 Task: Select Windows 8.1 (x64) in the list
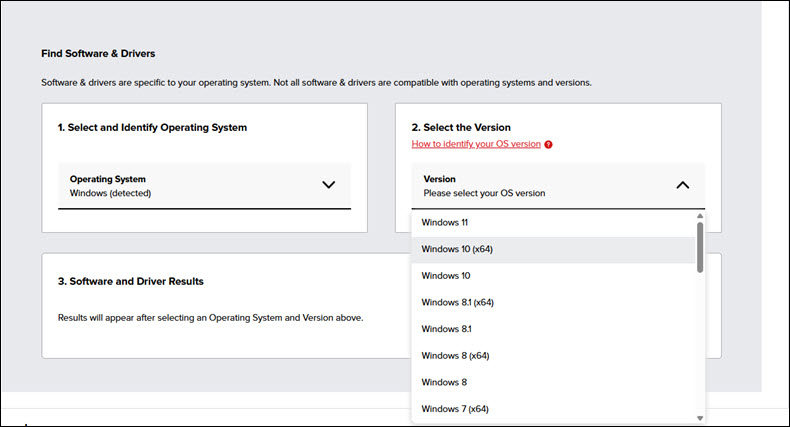pos(553,303)
